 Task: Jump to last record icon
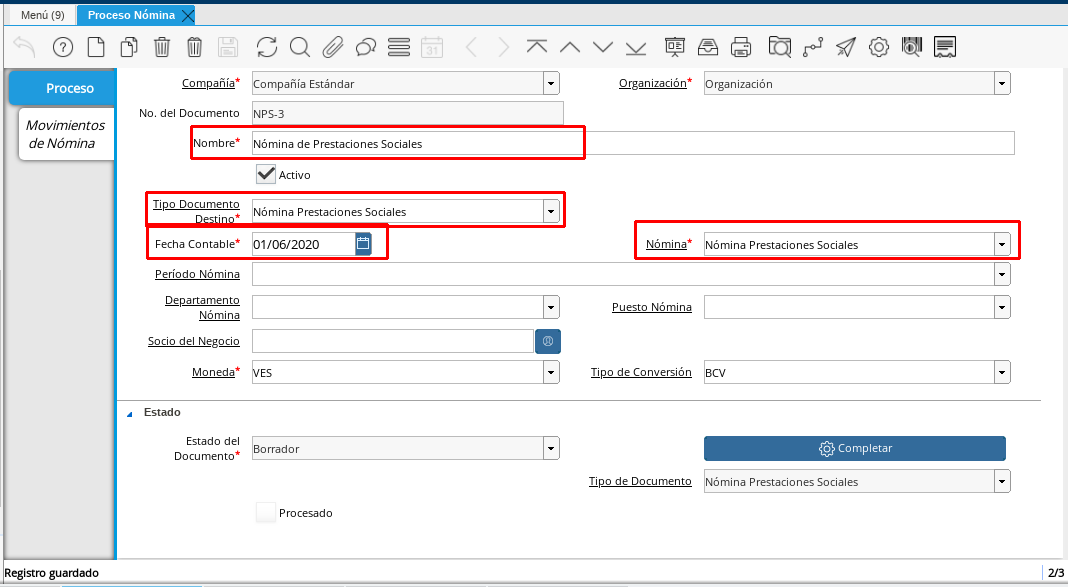pos(635,47)
